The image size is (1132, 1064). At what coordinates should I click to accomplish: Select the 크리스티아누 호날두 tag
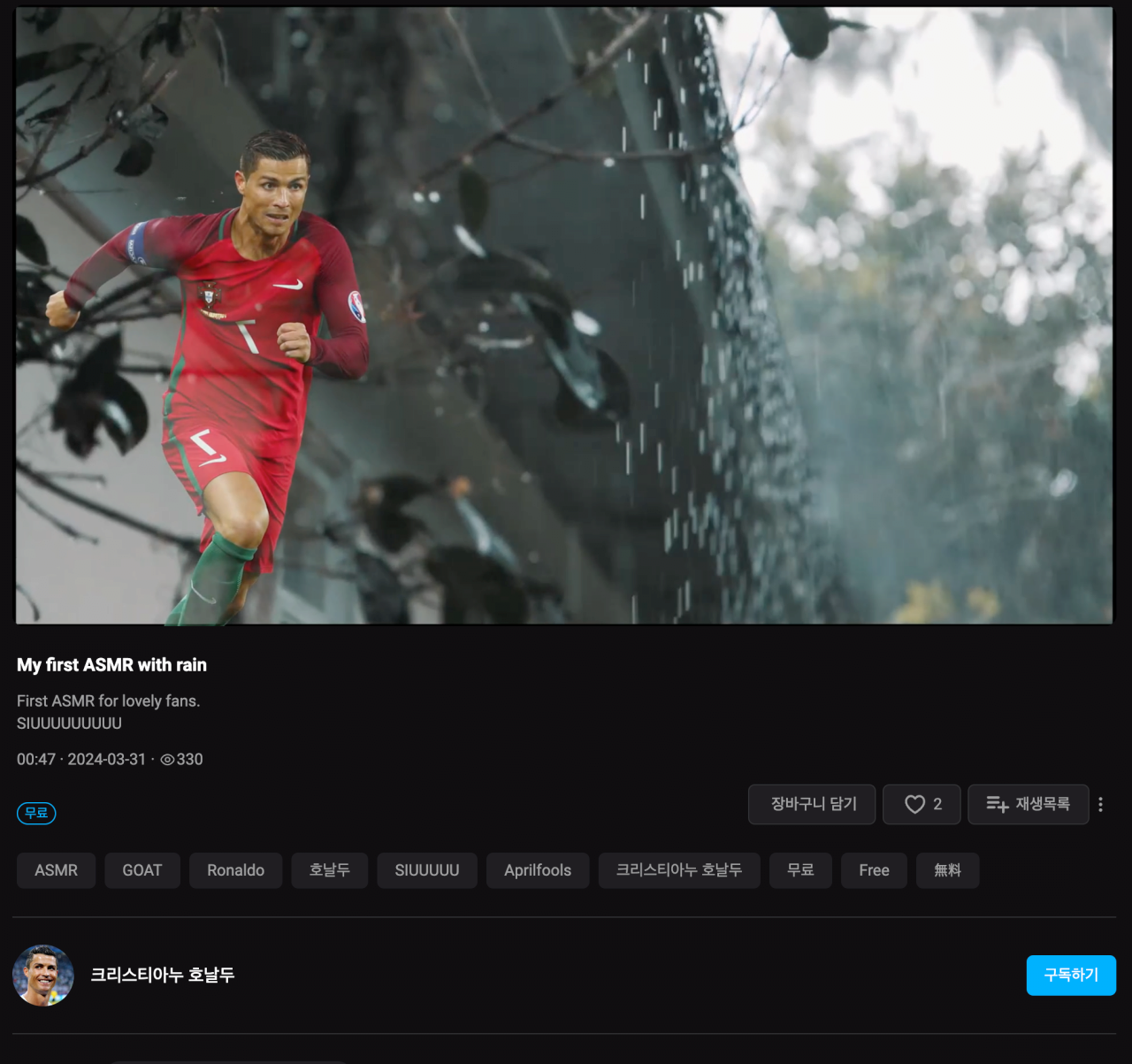679,870
